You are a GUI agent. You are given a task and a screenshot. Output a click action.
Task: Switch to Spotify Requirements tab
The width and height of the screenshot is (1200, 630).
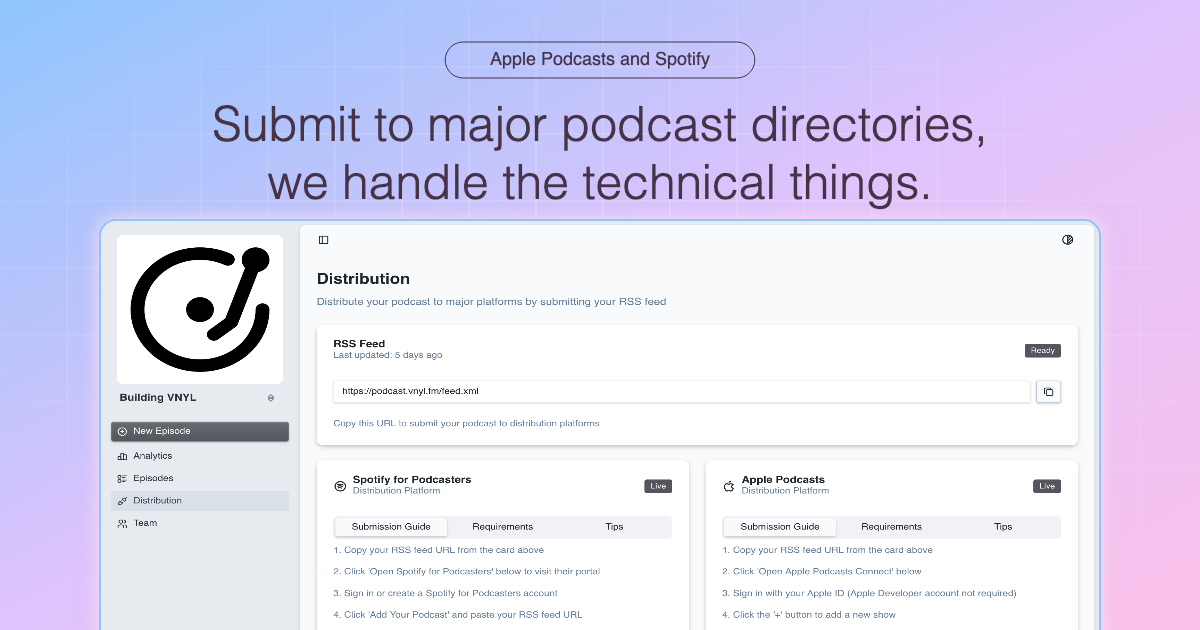(x=503, y=527)
